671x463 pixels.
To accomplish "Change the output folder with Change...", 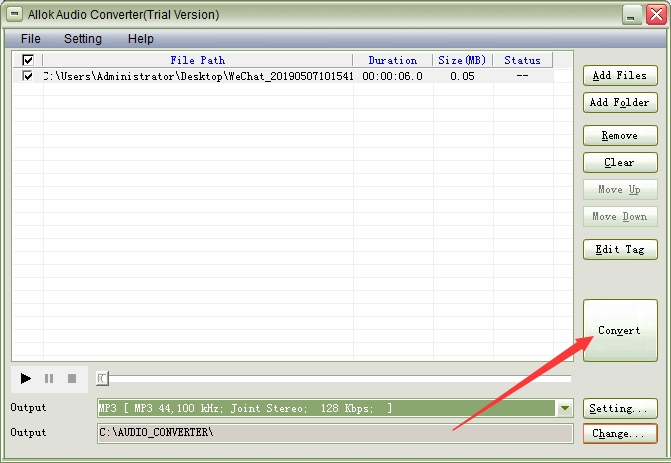I will pos(620,433).
